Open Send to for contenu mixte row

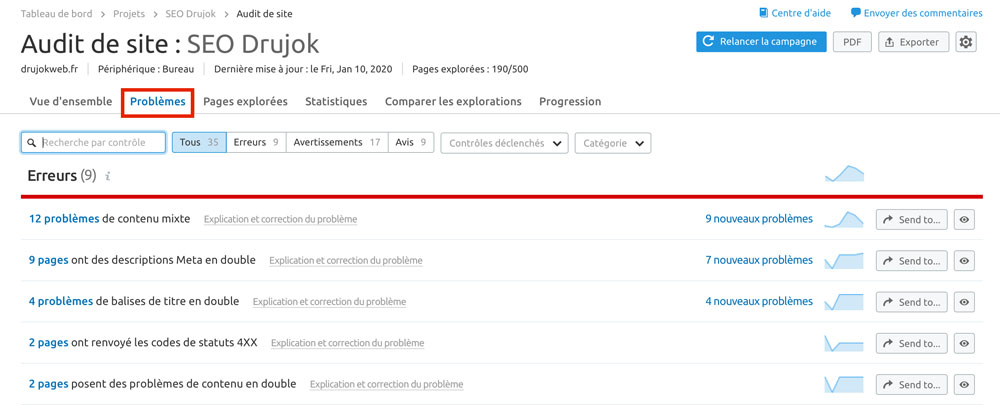pyautogui.click(x=911, y=219)
